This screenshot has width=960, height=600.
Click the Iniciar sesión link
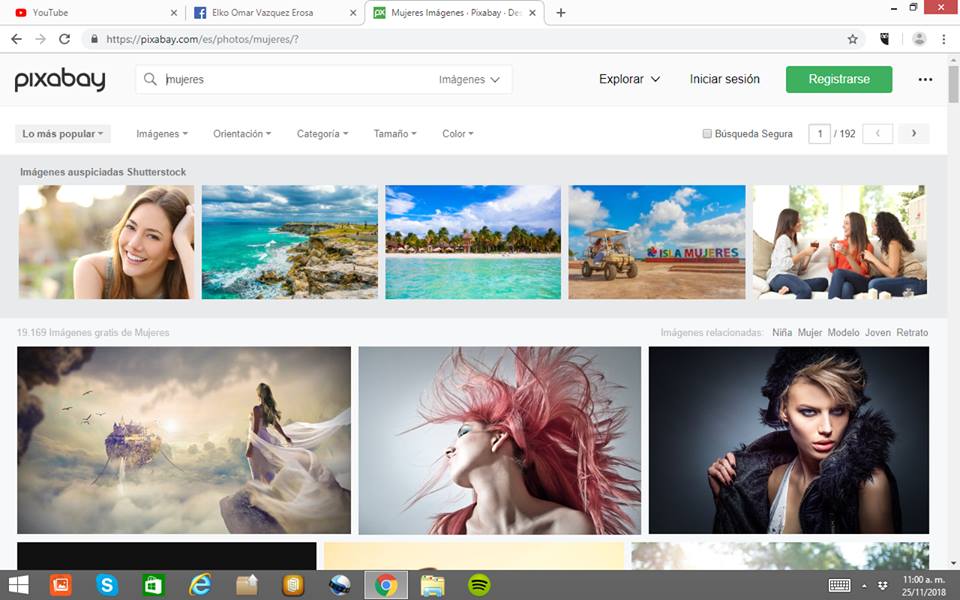(724, 79)
